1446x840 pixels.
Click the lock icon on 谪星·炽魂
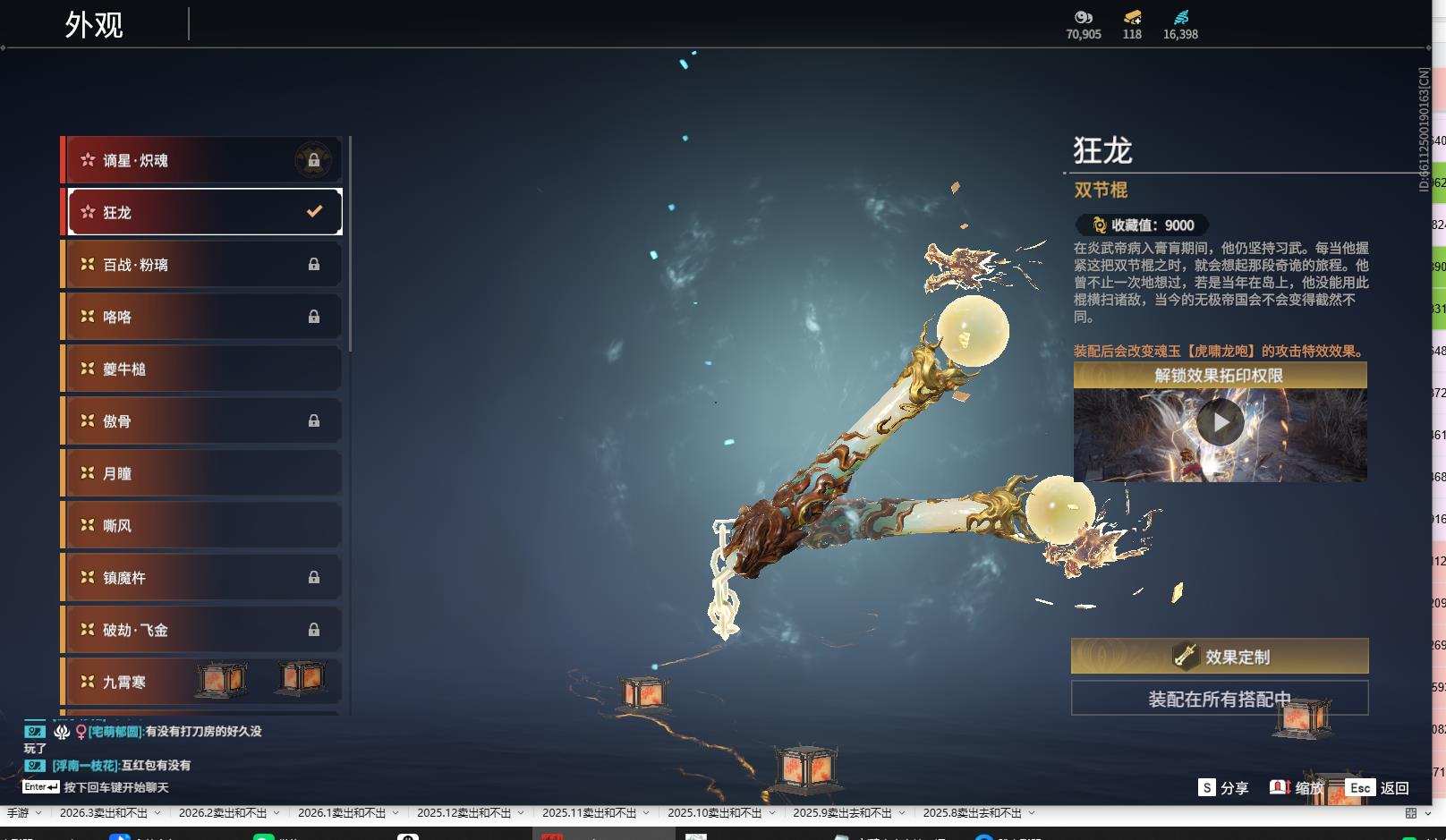click(x=315, y=158)
